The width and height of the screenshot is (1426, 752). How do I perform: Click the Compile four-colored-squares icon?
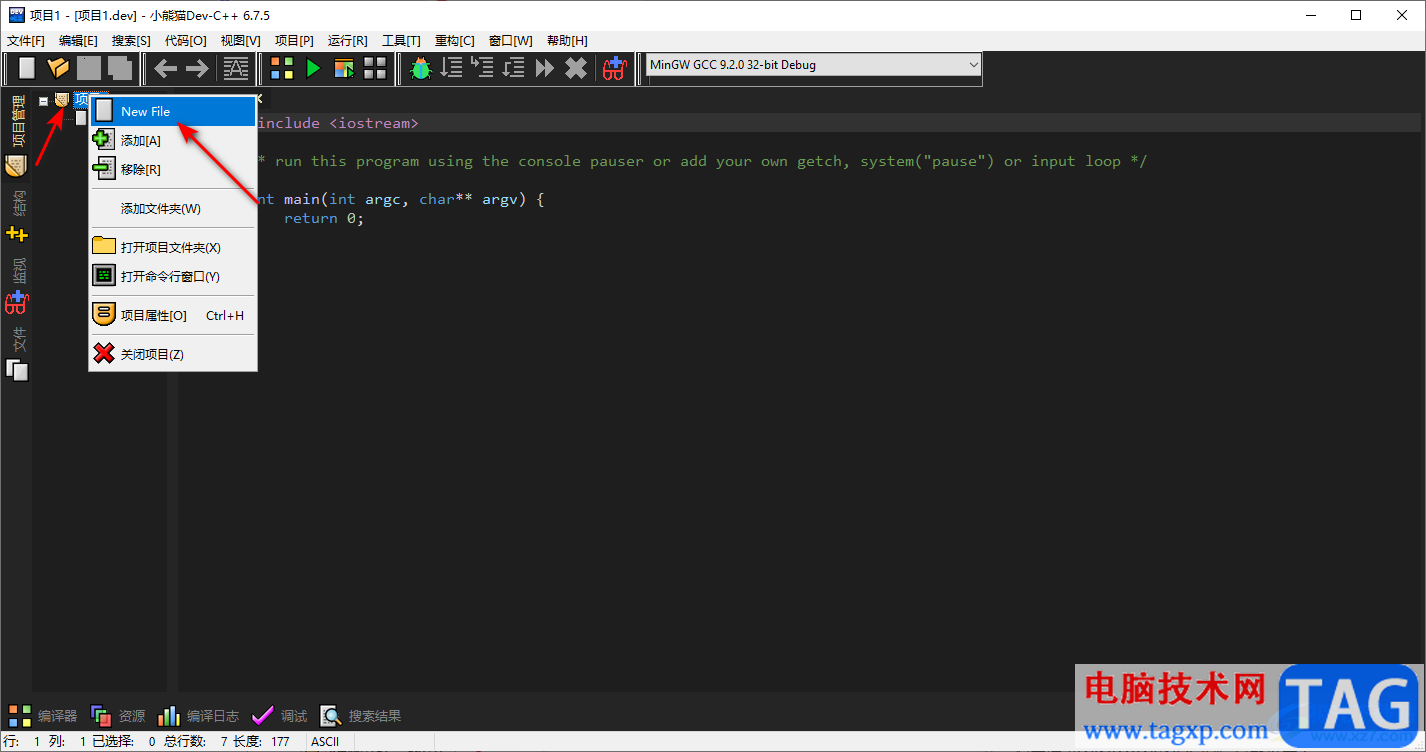click(282, 68)
